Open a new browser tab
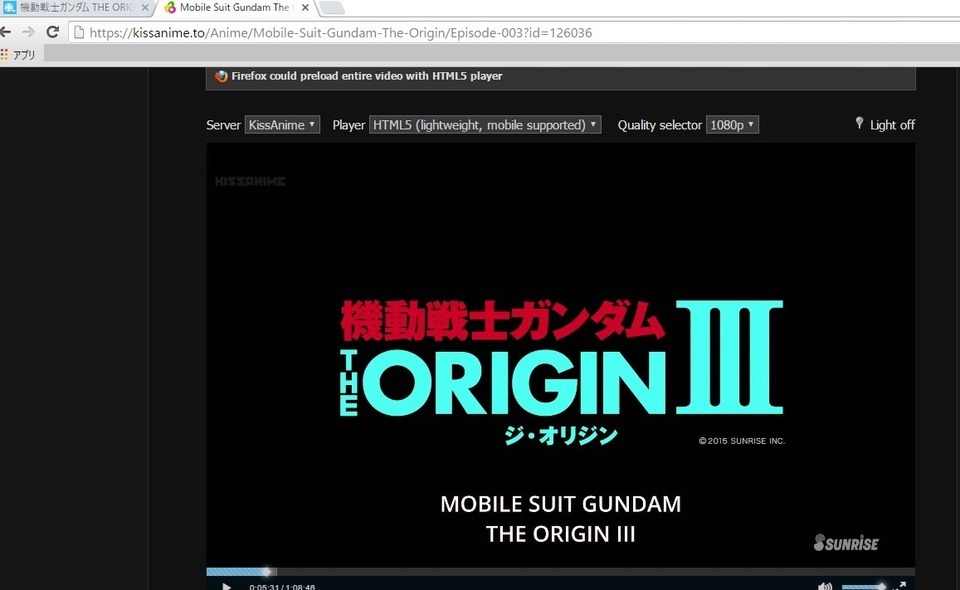Image resolution: width=960 pixels, height=590 pixels. 331,8
